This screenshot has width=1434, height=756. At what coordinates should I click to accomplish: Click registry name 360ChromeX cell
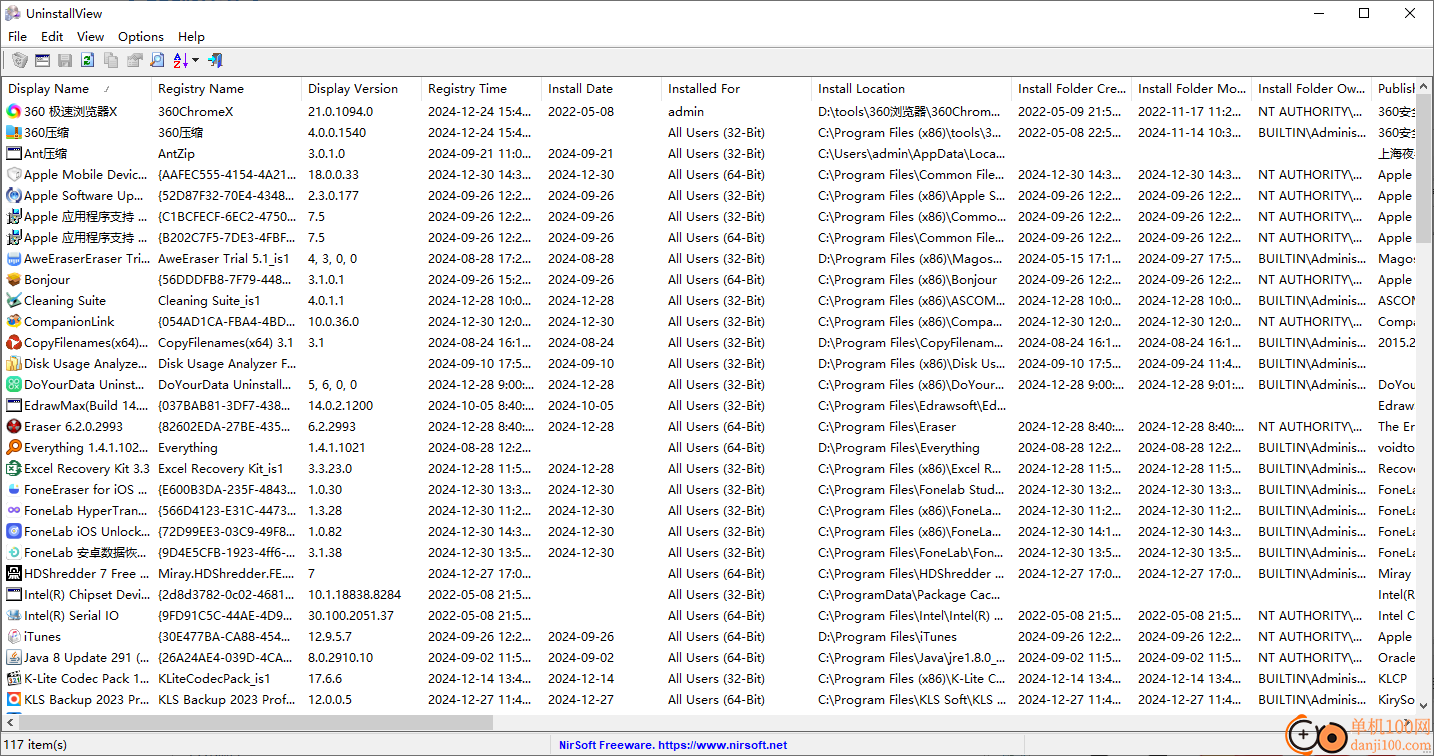[195, 112]
